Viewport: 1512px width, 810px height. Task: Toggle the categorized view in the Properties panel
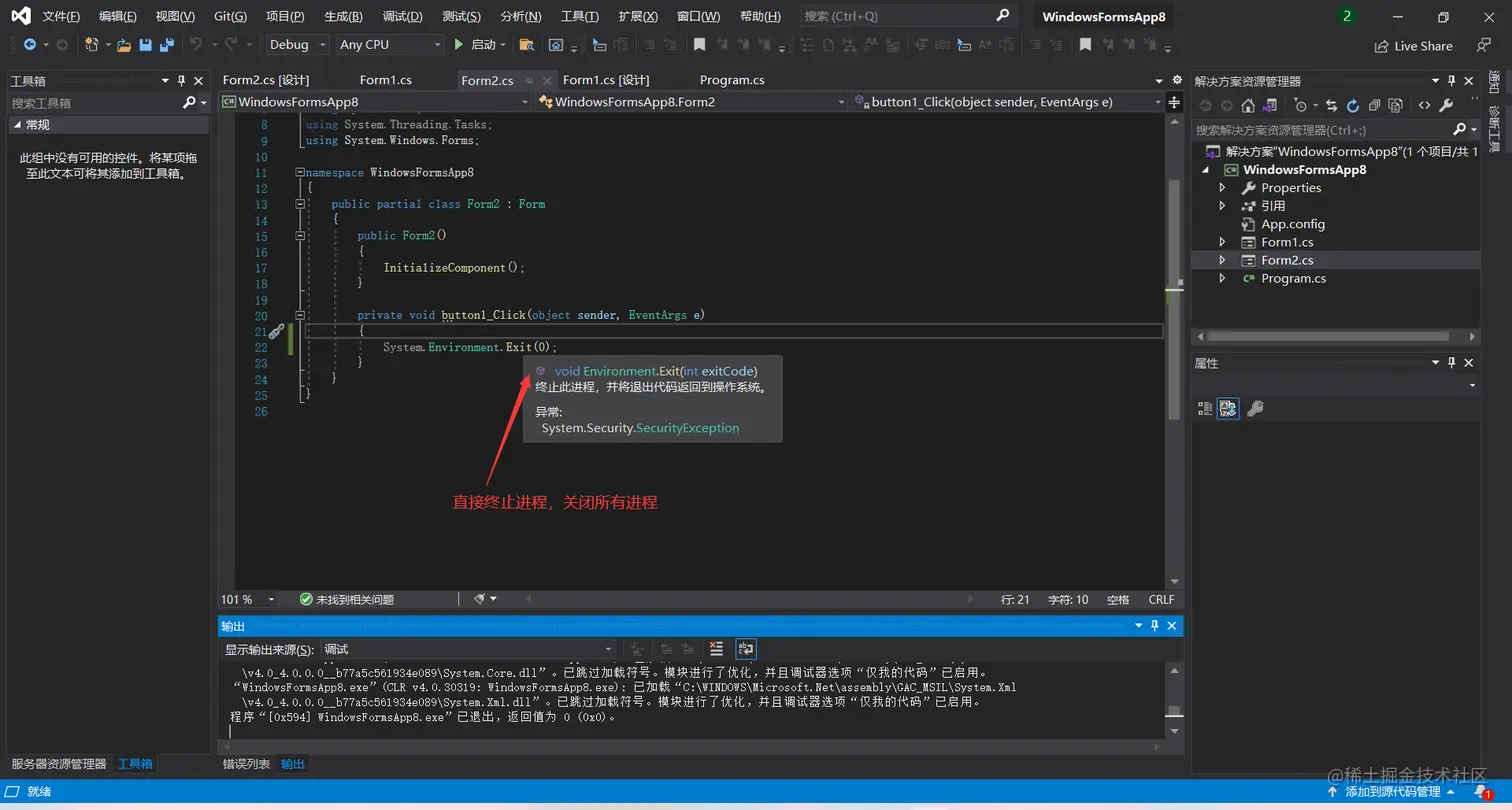(1205, 408)
